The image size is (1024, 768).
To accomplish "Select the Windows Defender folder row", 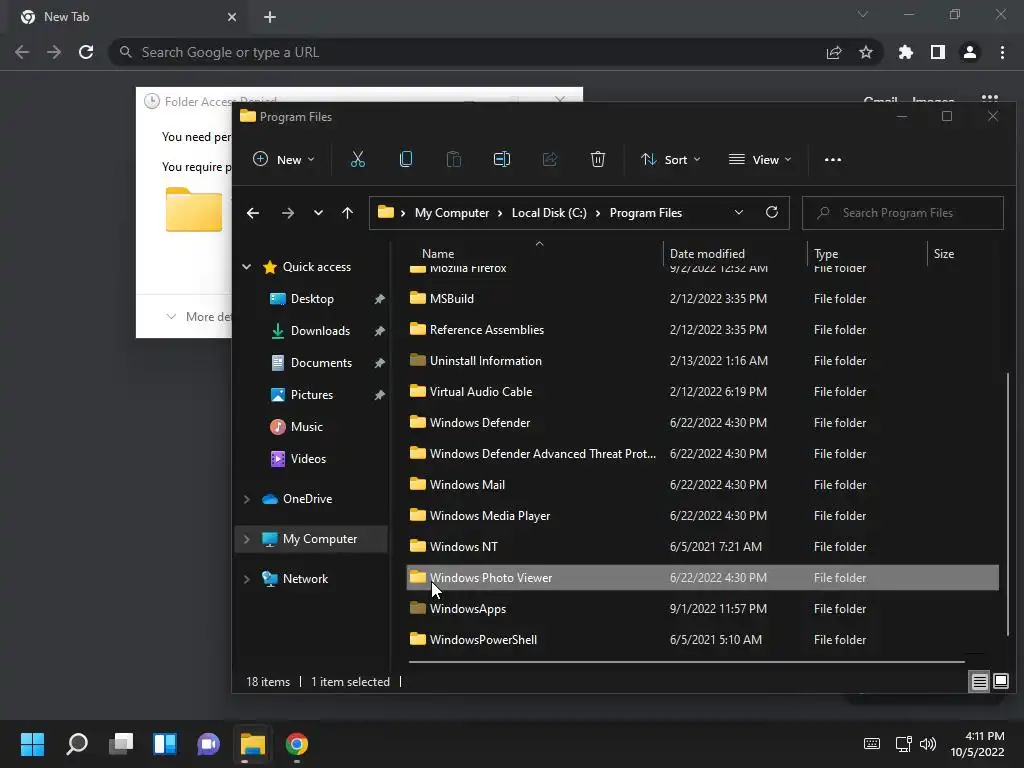I will pos(702,423).
